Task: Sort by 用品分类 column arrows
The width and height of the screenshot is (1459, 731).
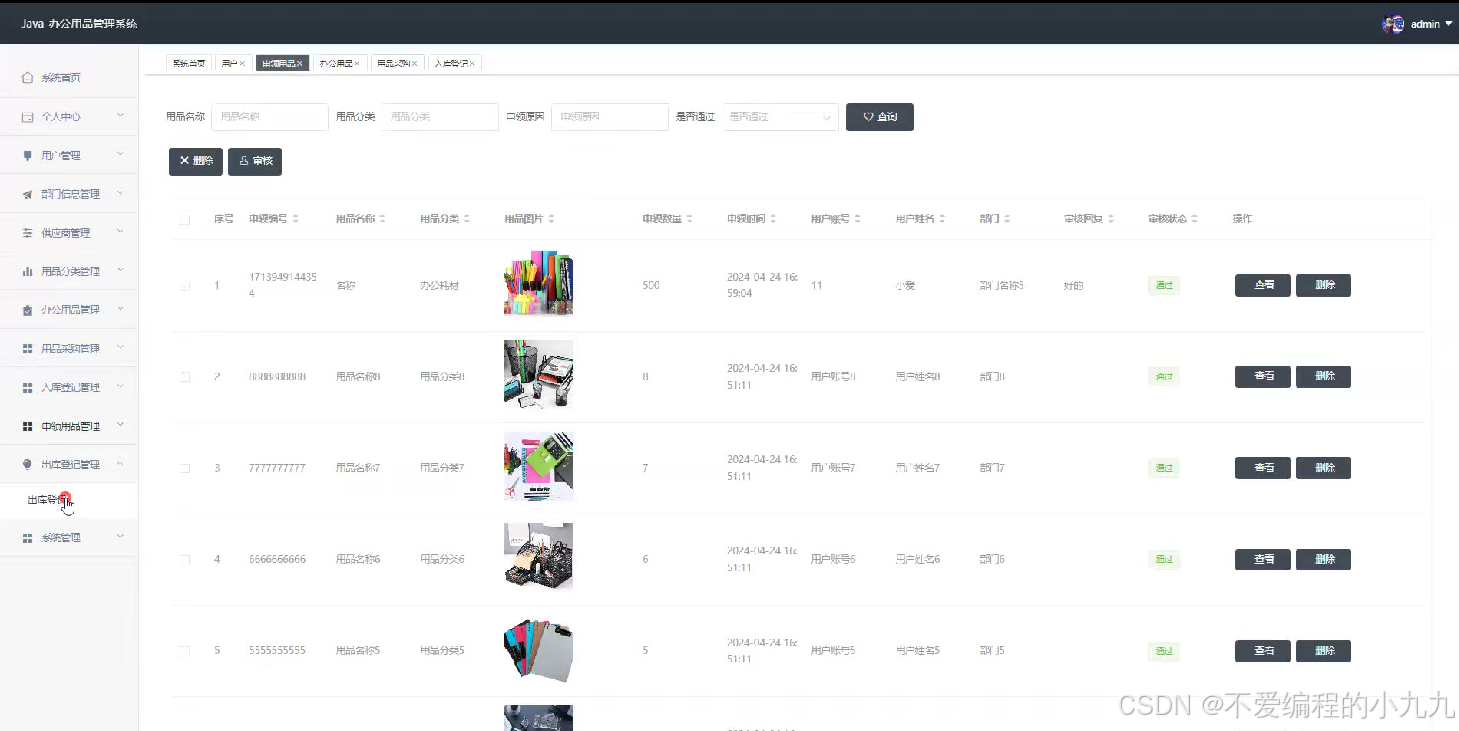Action: pyautogui.click(x=466, y=219)
